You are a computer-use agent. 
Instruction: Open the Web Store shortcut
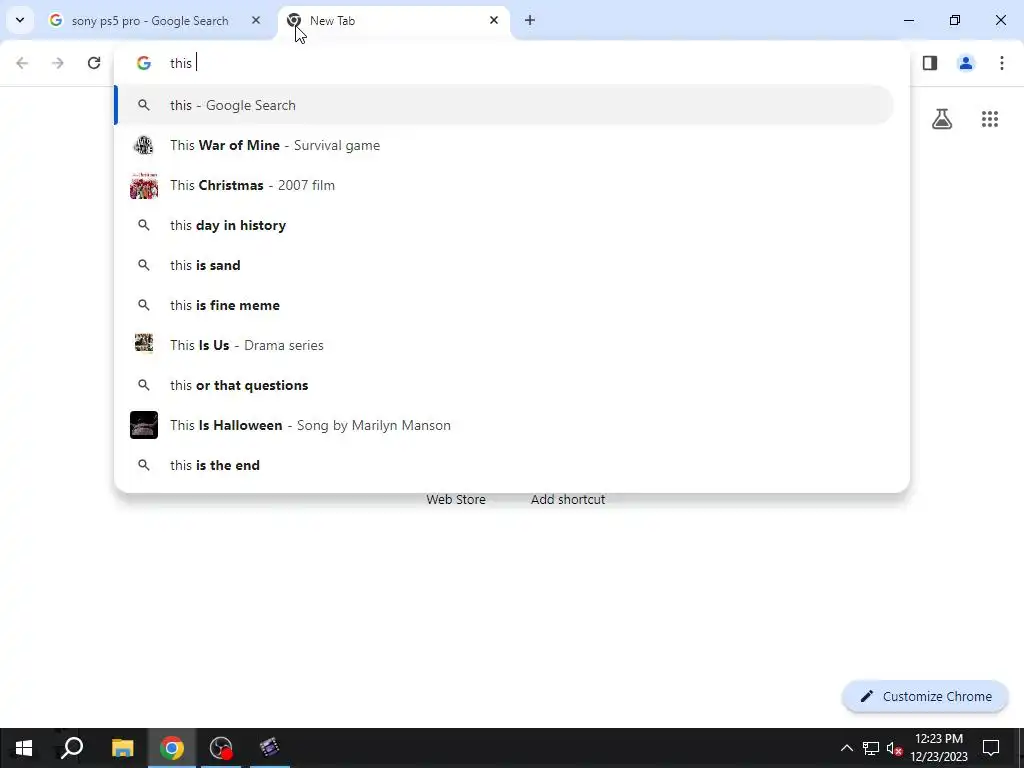tap(456, 500)
